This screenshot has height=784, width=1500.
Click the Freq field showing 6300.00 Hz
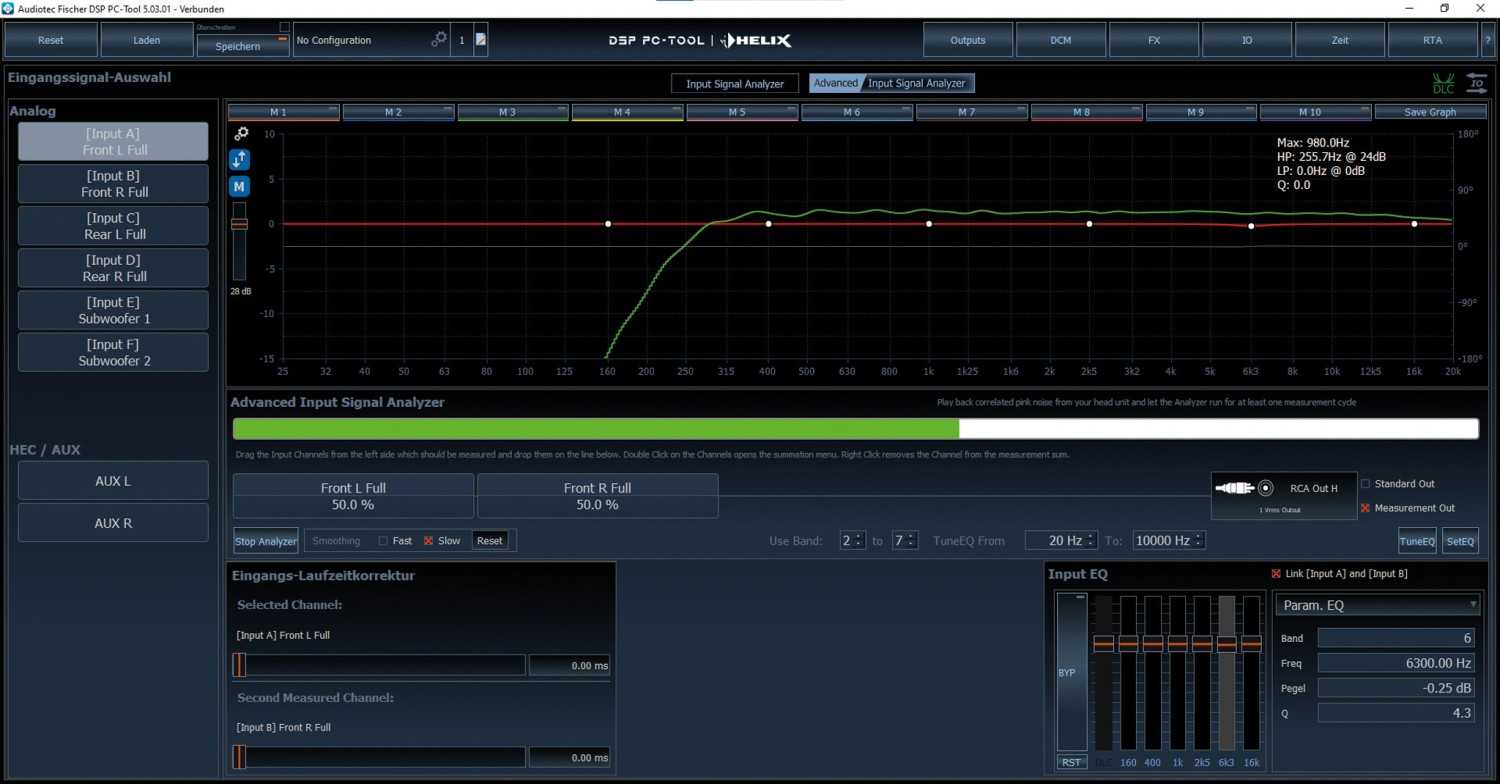click(x=1398, y=663)
